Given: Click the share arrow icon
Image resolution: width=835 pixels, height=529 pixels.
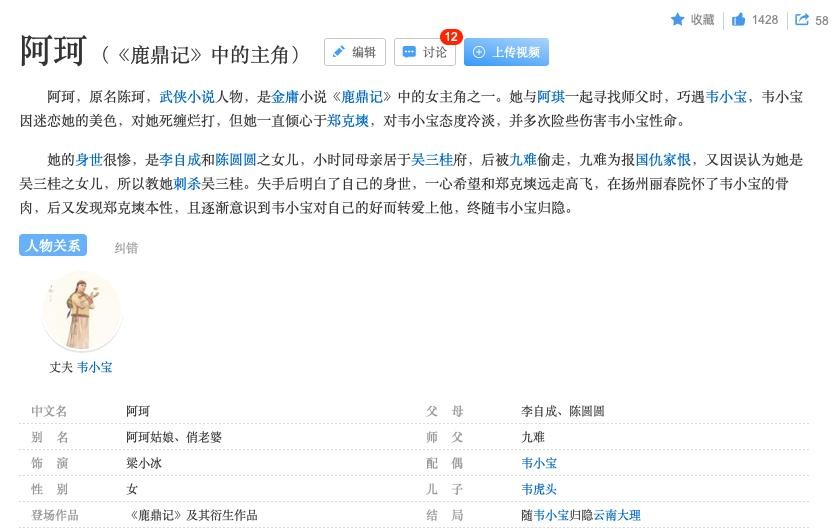Looking at the screenshot, I should tap(801, 20).
